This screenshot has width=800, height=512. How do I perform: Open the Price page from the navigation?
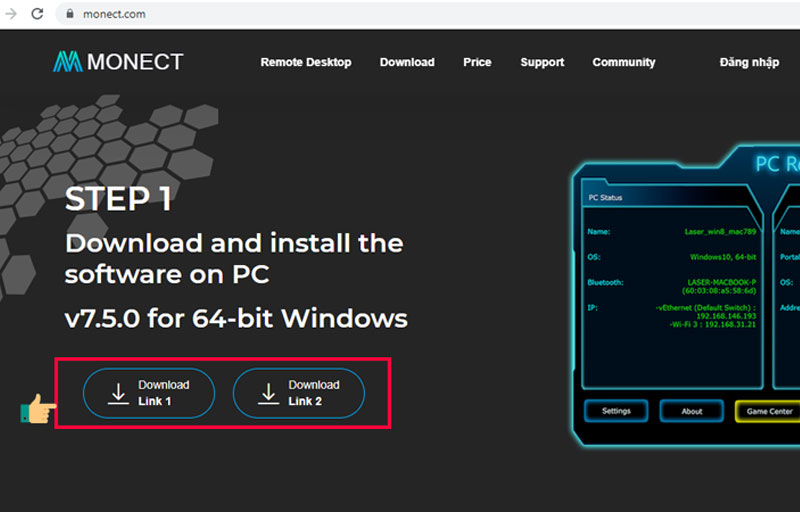point(477,62)
